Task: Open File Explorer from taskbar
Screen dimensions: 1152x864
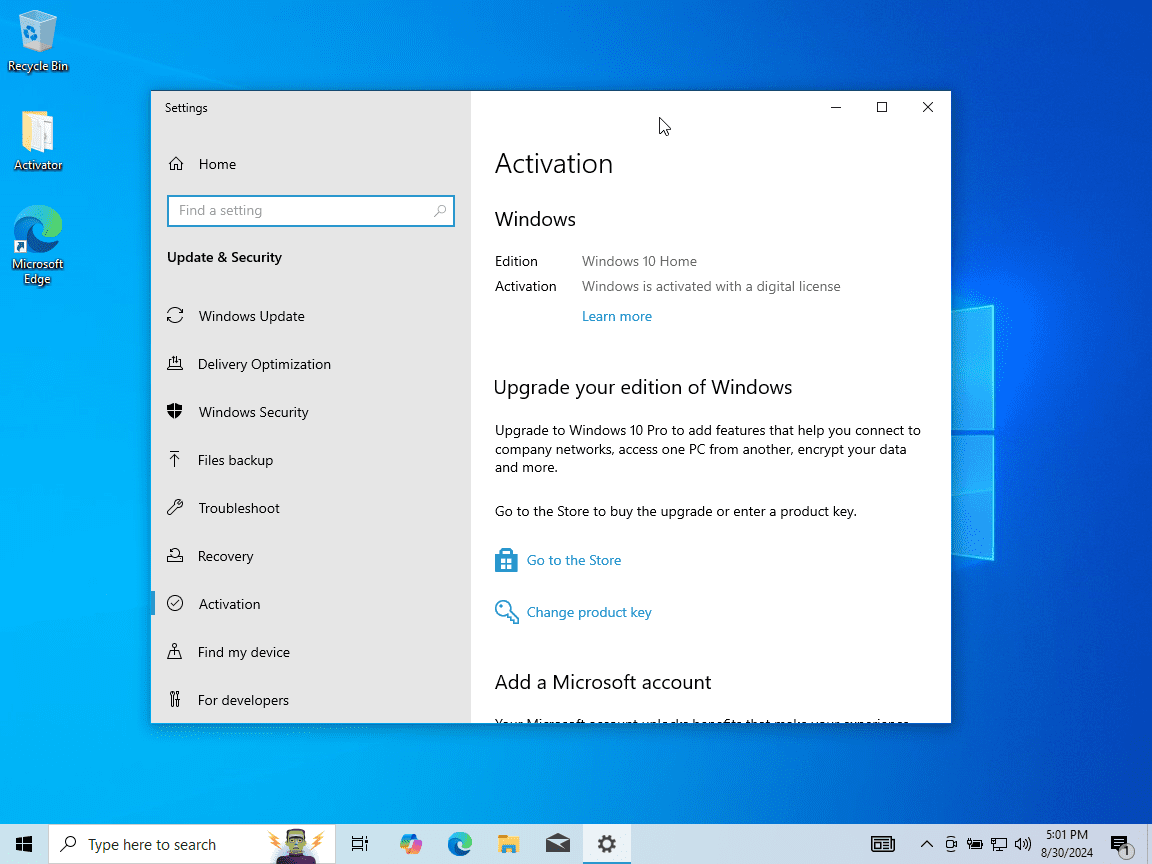Action: [x=508, y=844]
